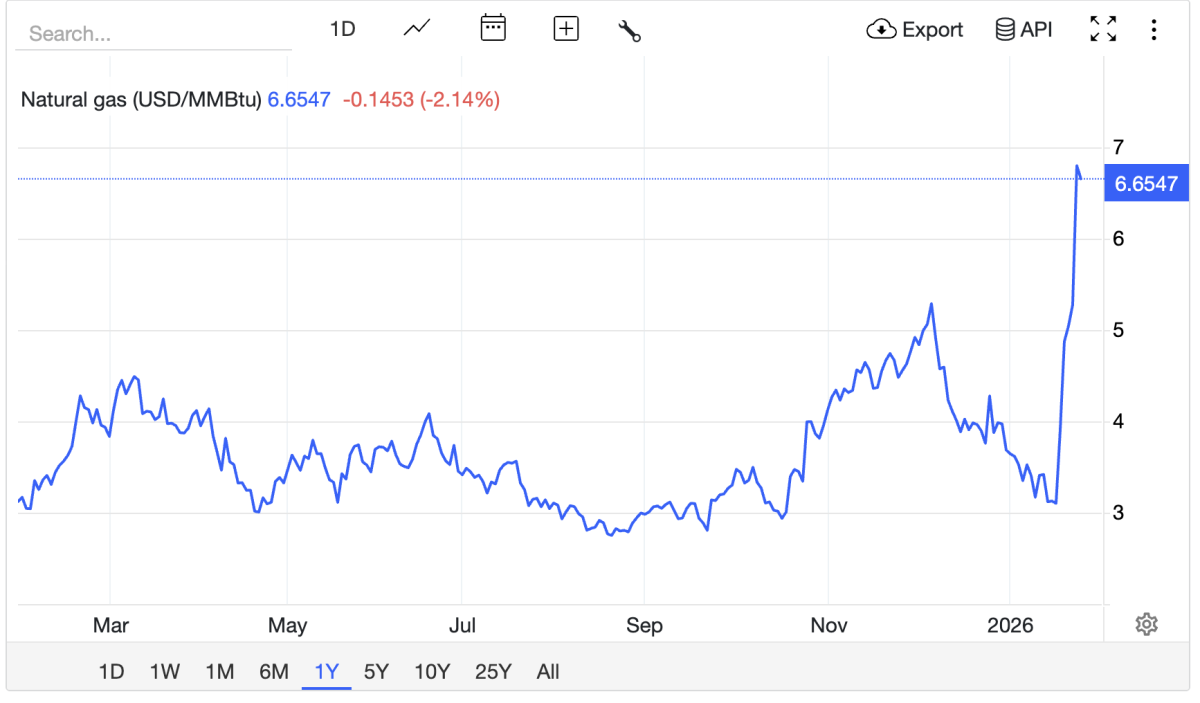Select the active 1Y range tab
Image resolution: width=1200 pixels, height=703 pixels.
point(326,671)
